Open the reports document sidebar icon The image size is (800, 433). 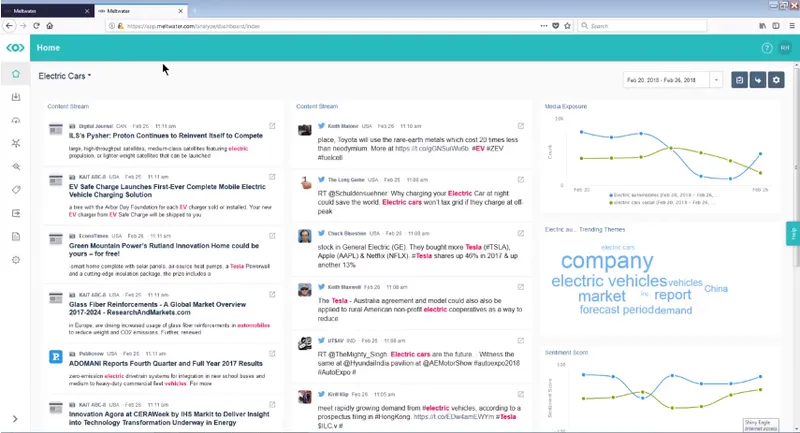[x=16, y=237]
